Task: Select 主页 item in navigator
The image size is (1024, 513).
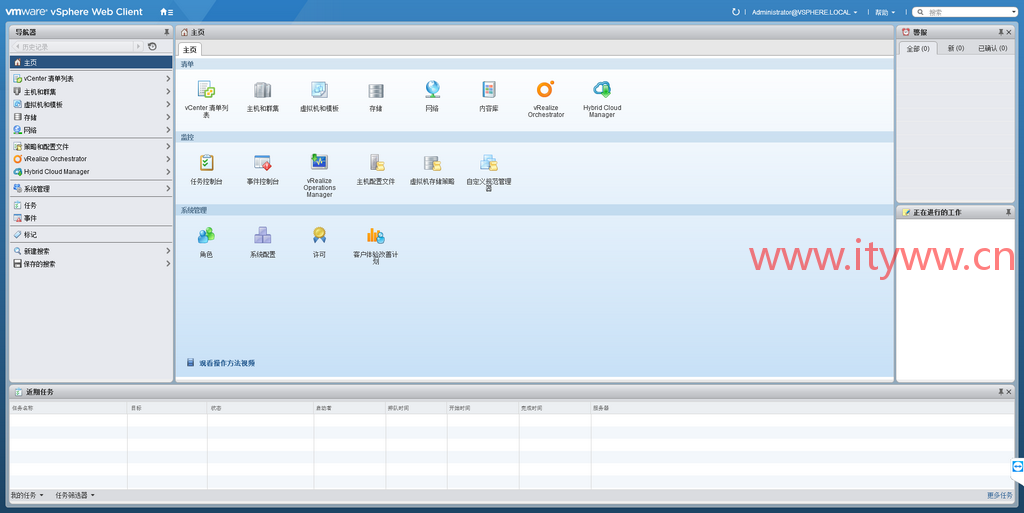Action: pyautogui.click(x=91, y=62)
